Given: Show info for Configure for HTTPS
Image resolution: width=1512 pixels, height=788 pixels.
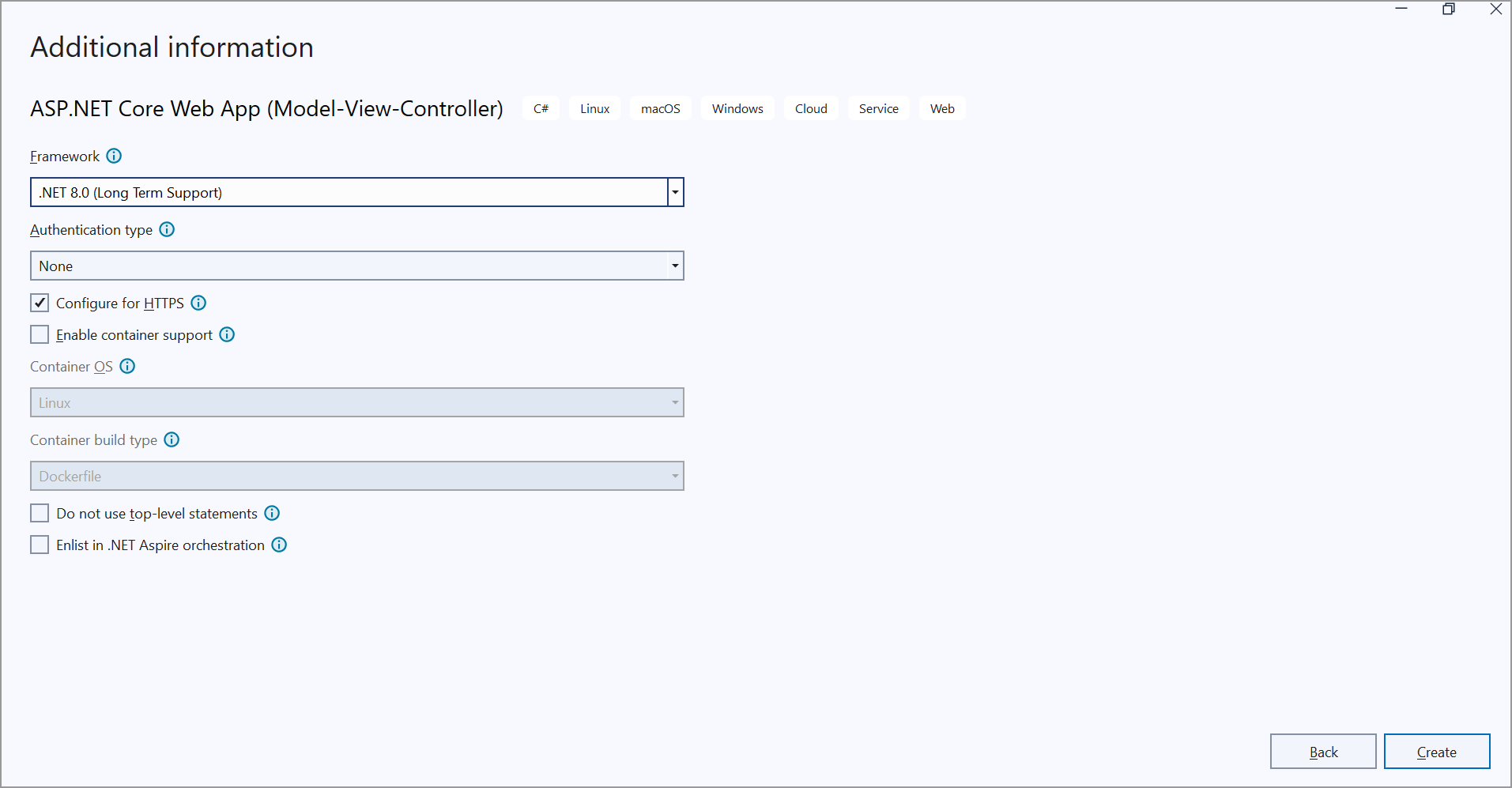Looking at the screenshot, I should click(x=199, y=303).
